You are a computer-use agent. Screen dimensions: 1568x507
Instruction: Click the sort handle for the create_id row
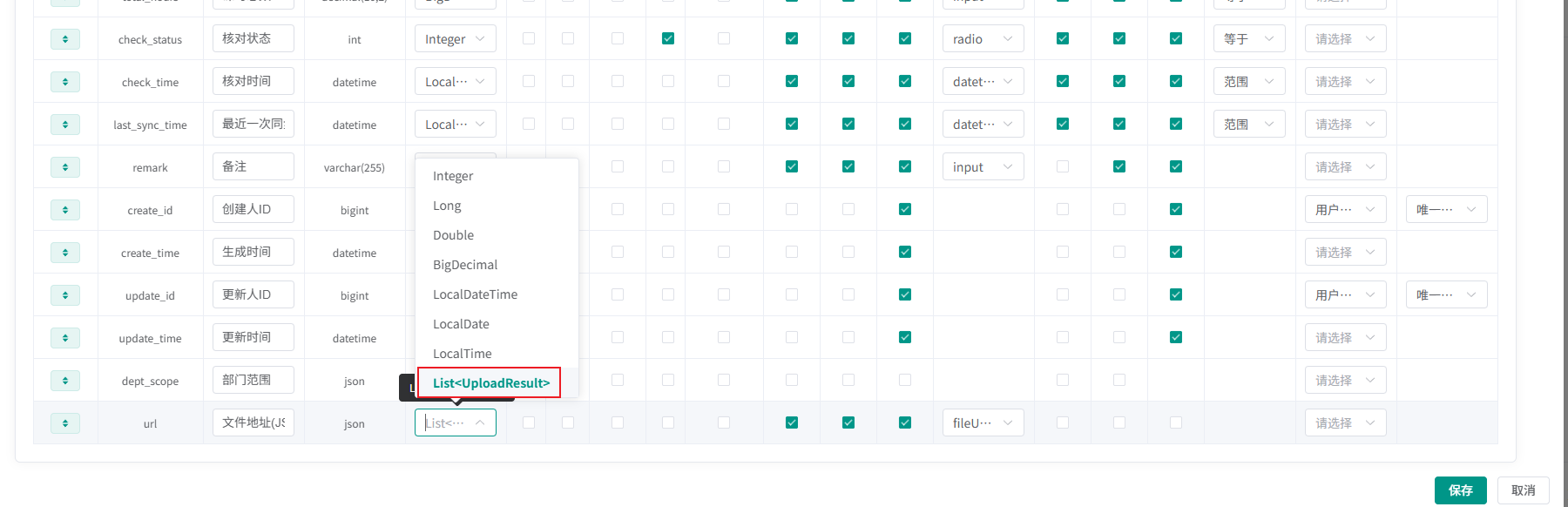65,210
